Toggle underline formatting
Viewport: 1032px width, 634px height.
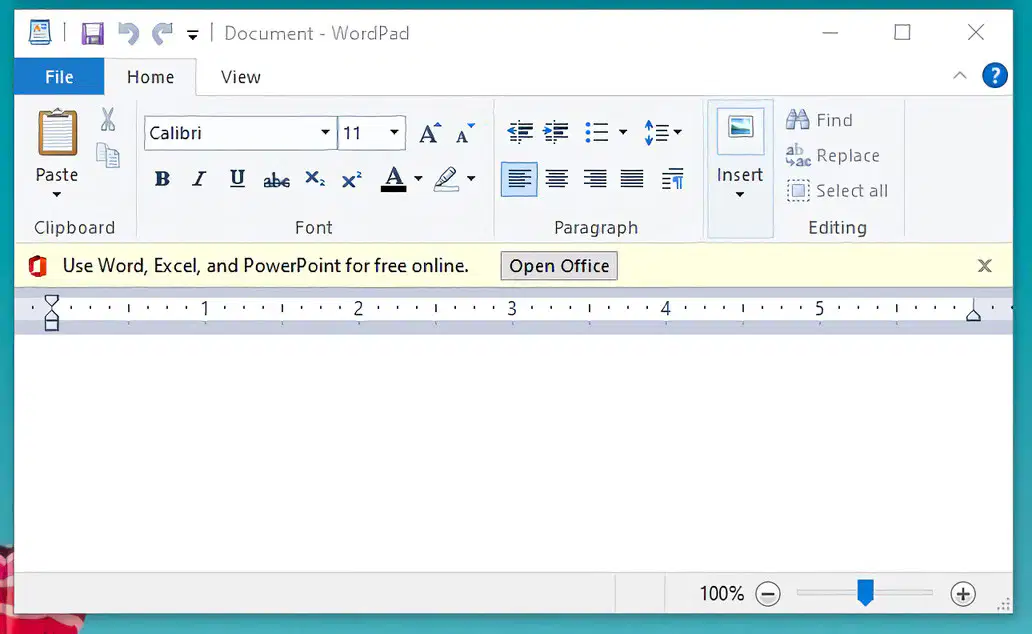point(237,178)
